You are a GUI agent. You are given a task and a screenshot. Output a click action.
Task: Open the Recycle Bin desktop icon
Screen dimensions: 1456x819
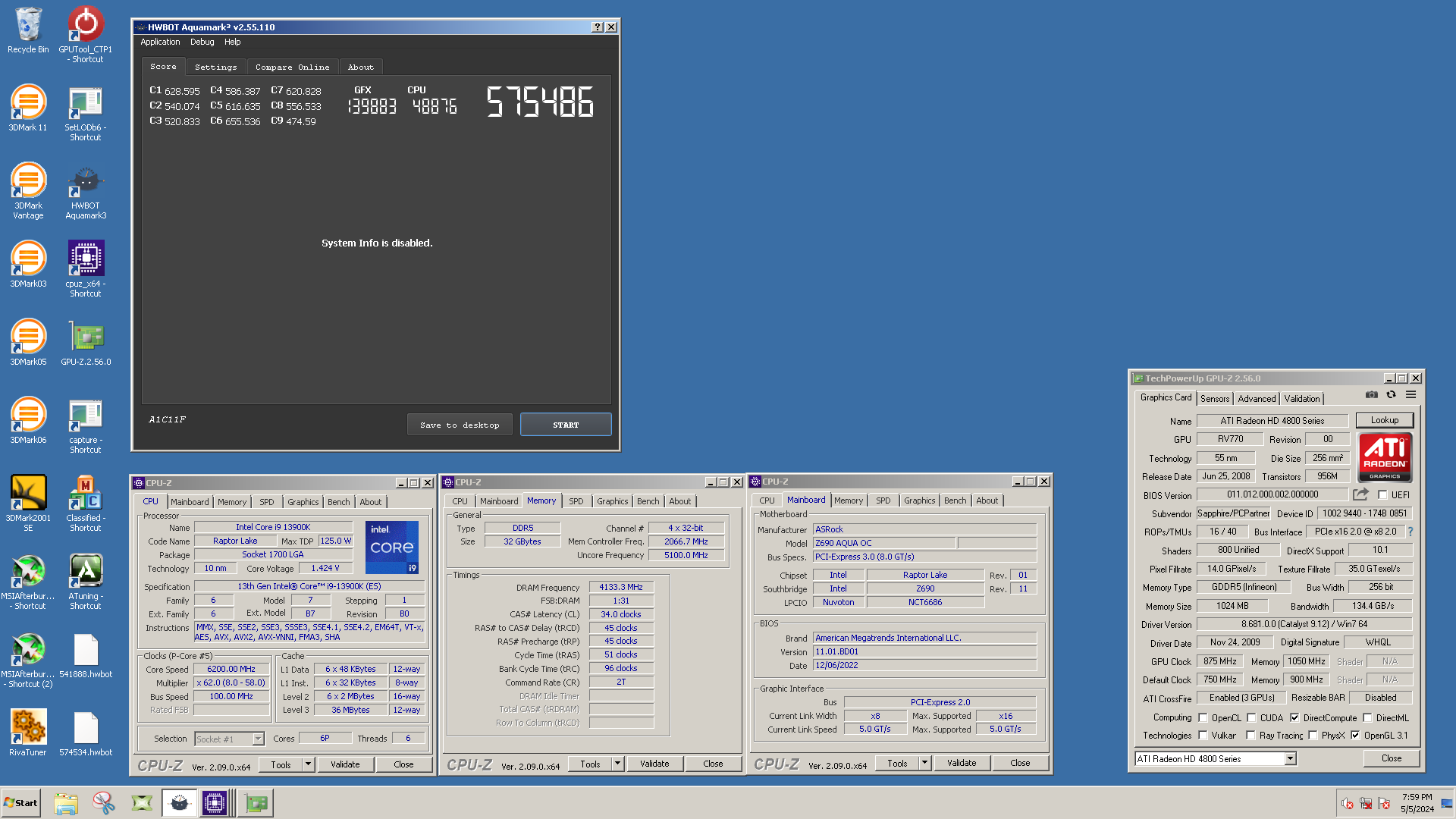coord(28,30)
